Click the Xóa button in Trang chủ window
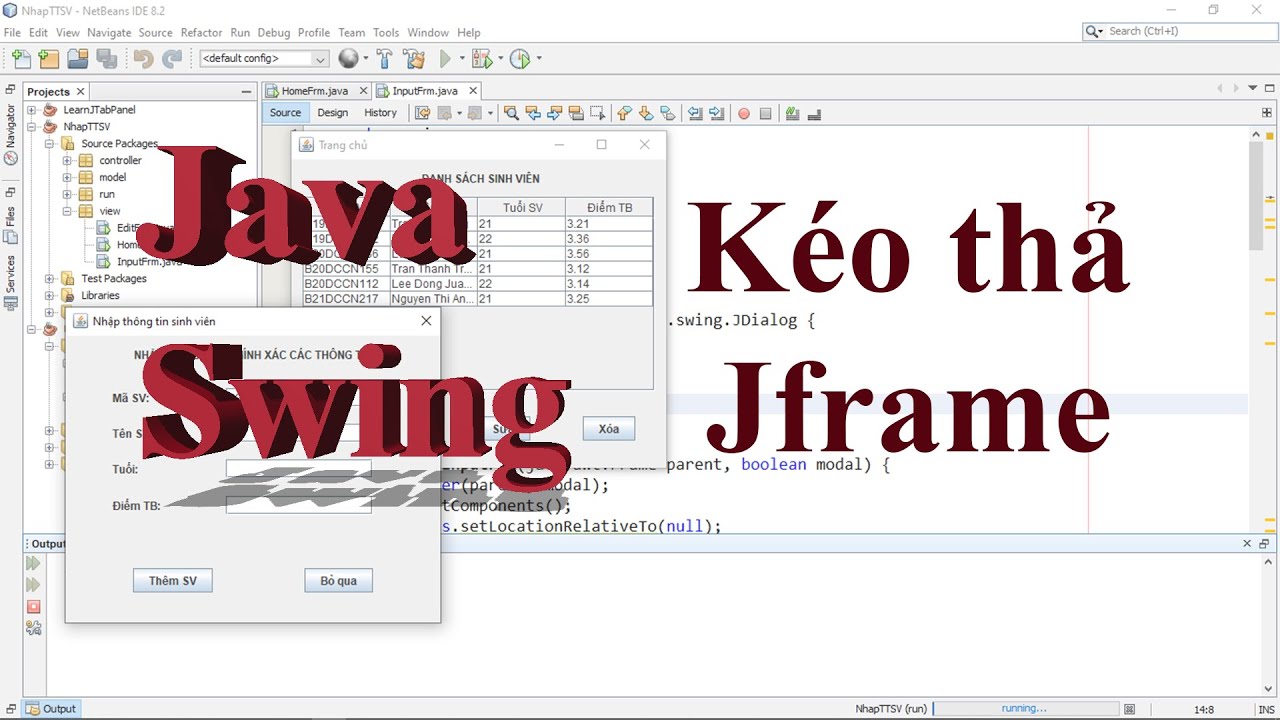The width and height of the screenshot is (1280, 720). pyautogui.click(x=609, y=429)
